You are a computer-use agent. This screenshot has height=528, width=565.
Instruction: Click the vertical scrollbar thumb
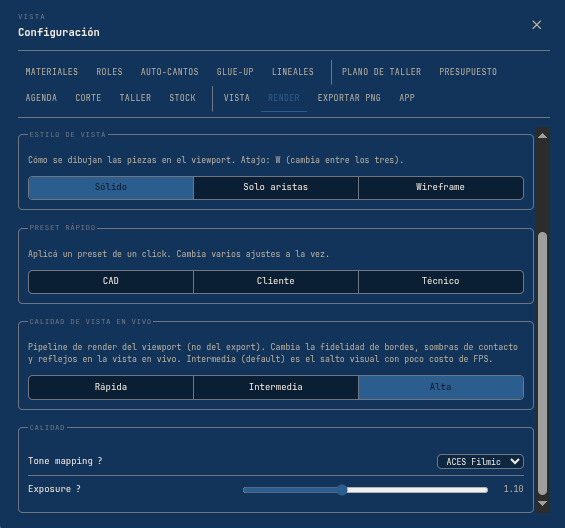coord(542,364)
